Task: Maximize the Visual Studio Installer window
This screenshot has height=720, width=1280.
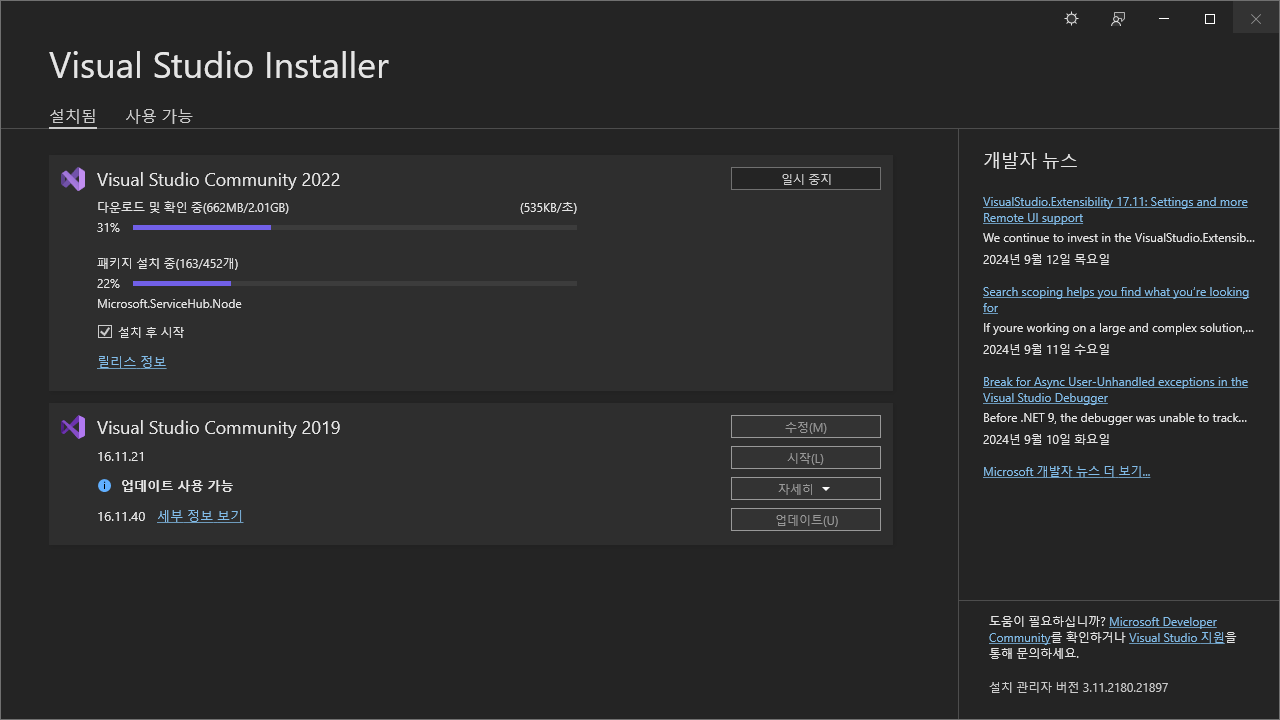Action: click(1210, 19)
